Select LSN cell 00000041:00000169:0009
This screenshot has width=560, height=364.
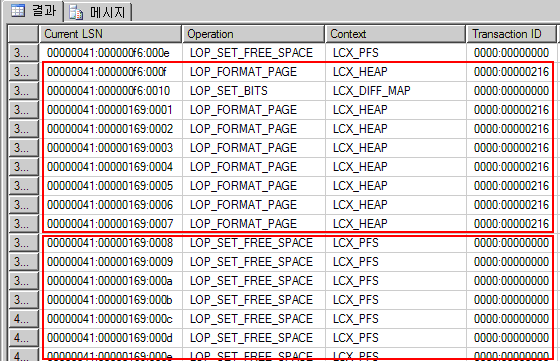[111, 262]
